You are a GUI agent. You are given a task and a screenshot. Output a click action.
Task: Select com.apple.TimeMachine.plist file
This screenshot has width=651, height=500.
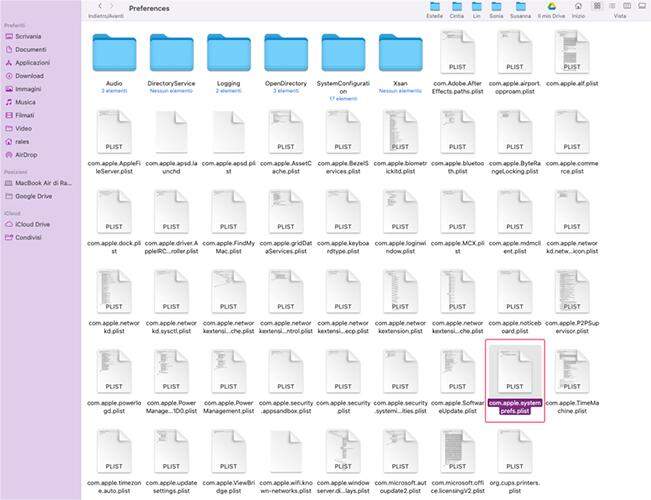coord(572,371)
